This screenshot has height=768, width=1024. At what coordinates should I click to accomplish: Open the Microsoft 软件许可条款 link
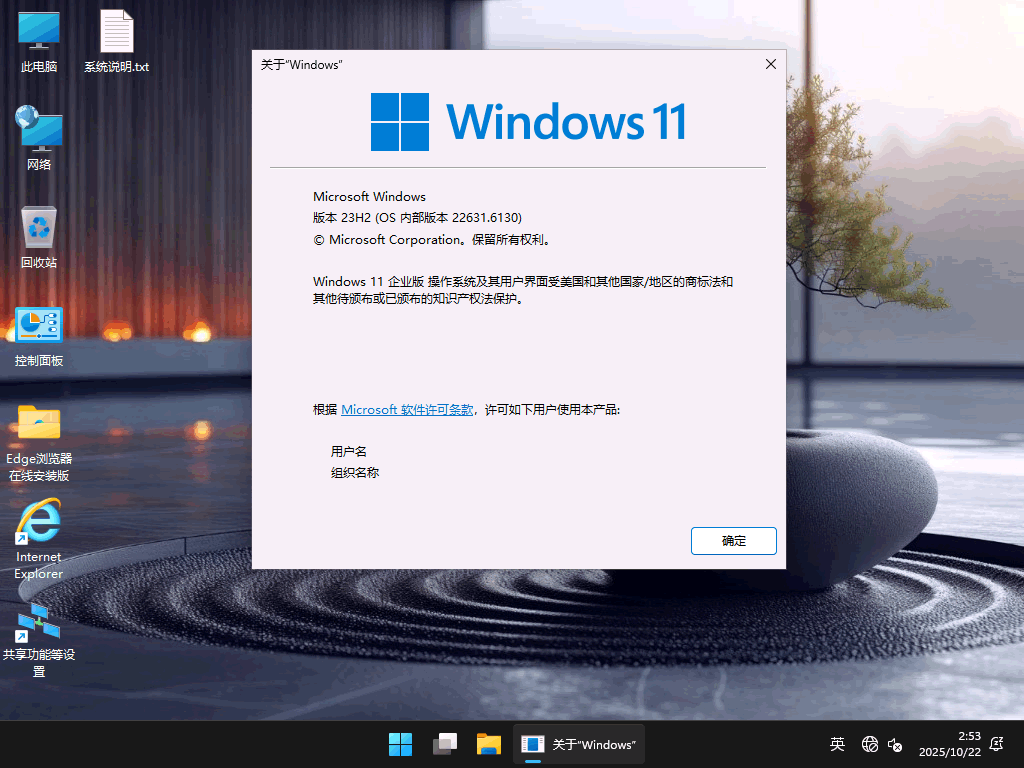click(x=407, y=409)
